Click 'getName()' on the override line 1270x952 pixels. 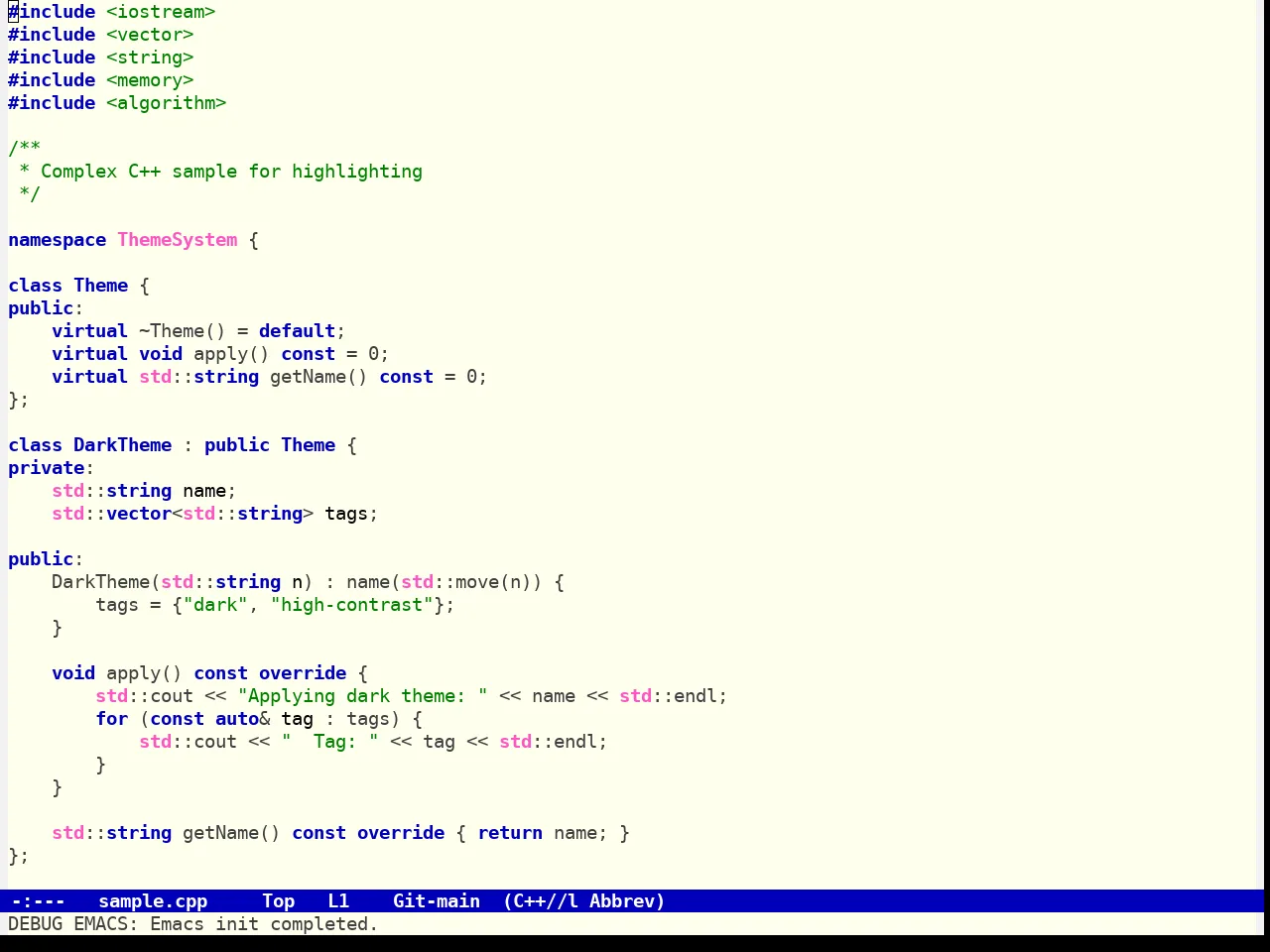click(231, 833)
